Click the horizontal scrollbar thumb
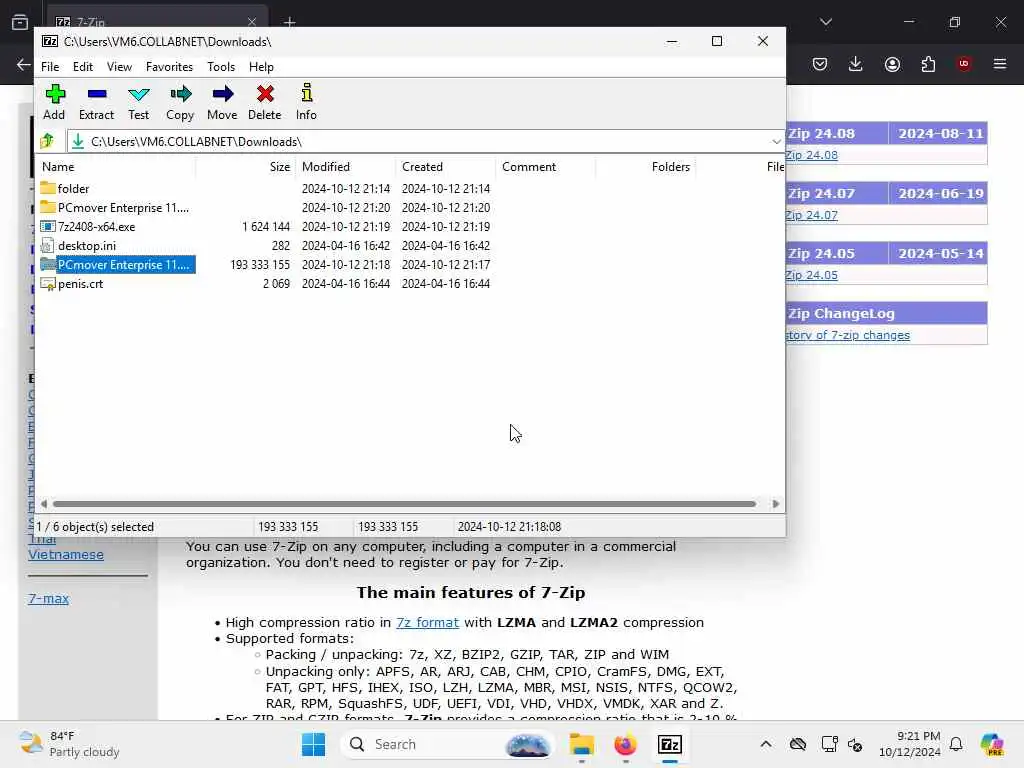The width and height of the screenshot is (1024, 768). 404,504
